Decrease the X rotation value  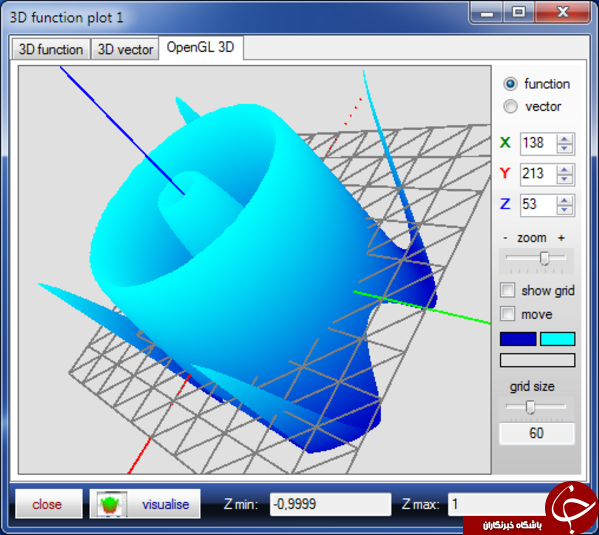[564, 149]
